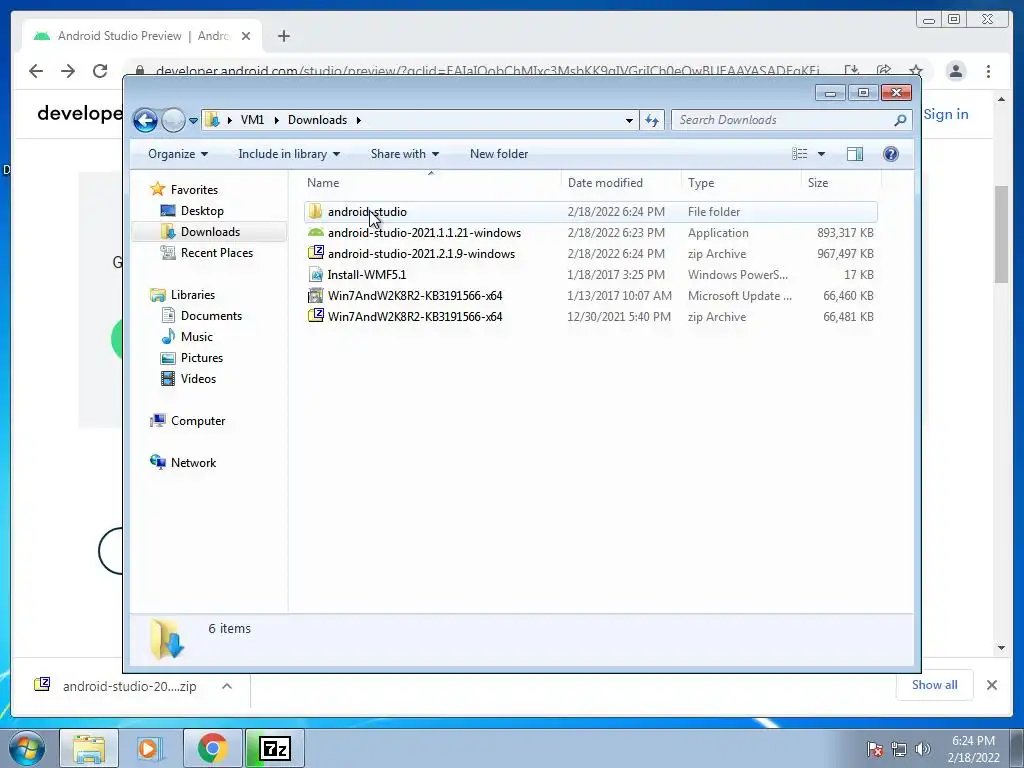Toggle the preview pane
1024x768 pixels.
855,154
